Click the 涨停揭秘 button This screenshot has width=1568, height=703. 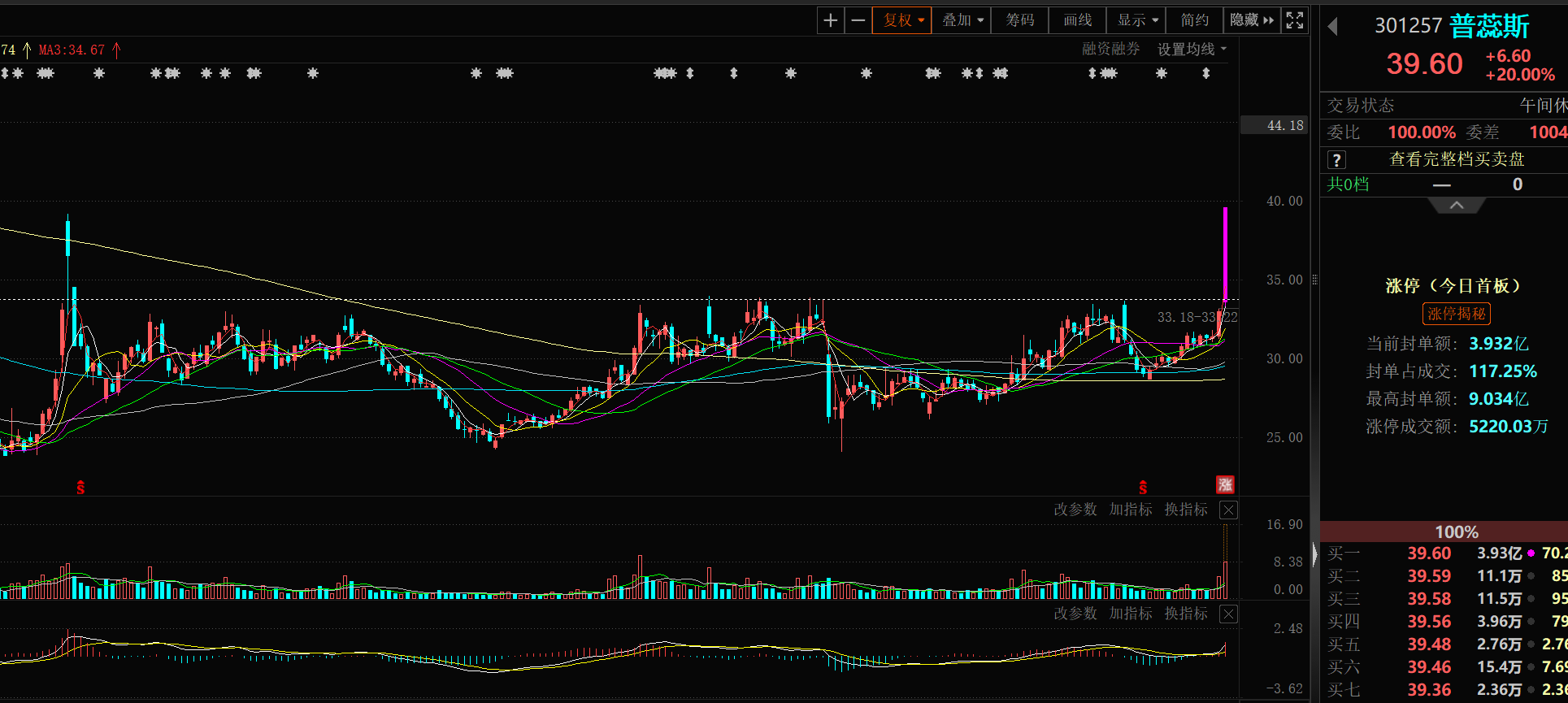coord(1457,314)
